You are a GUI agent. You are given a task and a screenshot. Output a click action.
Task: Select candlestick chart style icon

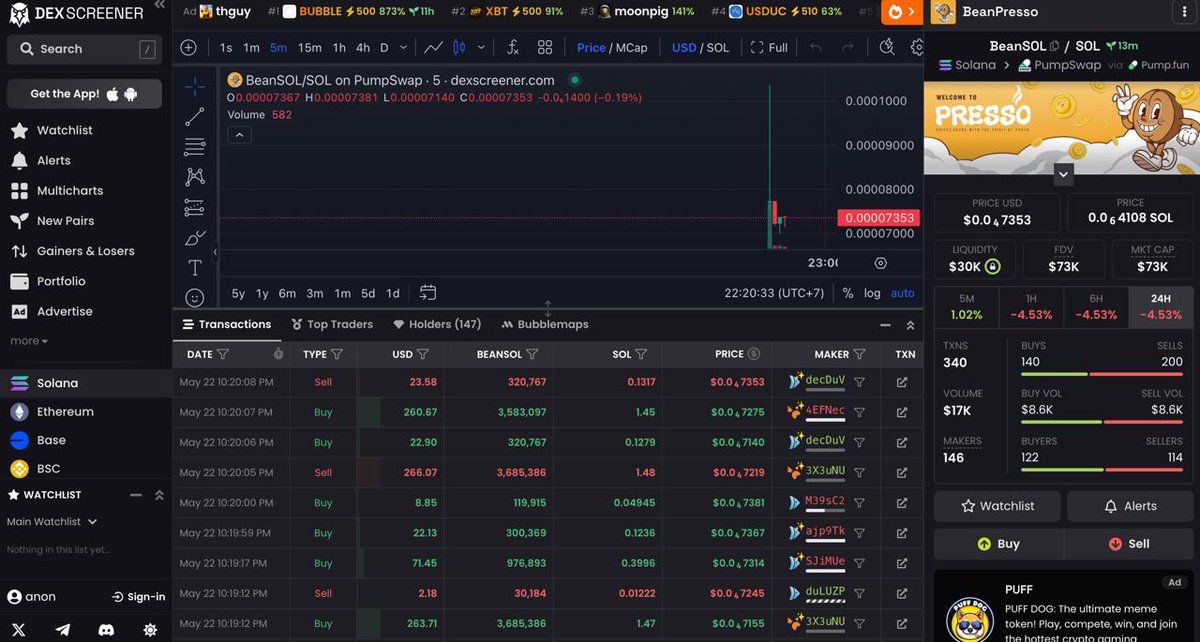(460, 47)
